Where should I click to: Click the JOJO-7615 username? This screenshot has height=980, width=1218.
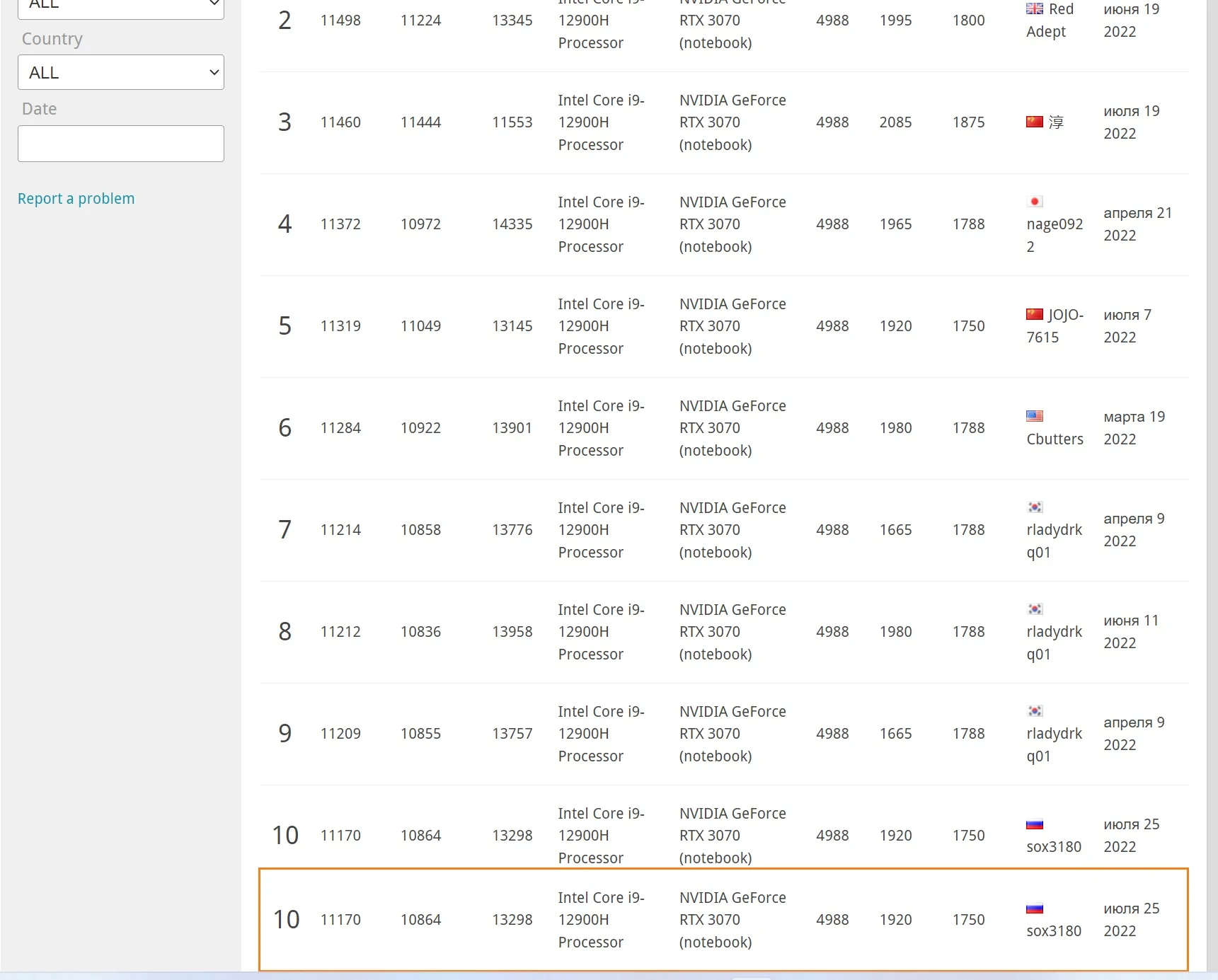point(1055,325)
